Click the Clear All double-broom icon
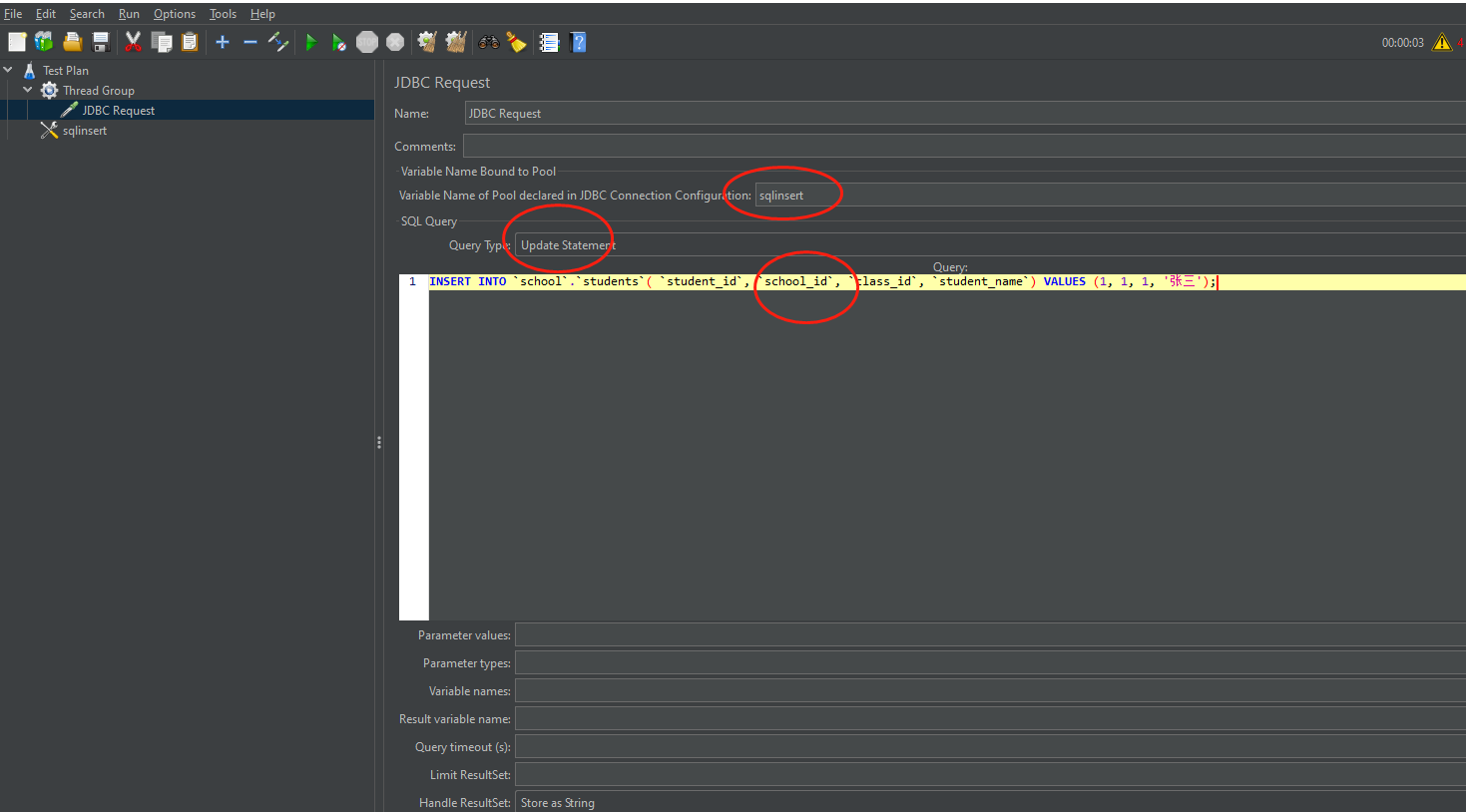This screenshot has width=1466, height=812. click(x=456, y=42)
